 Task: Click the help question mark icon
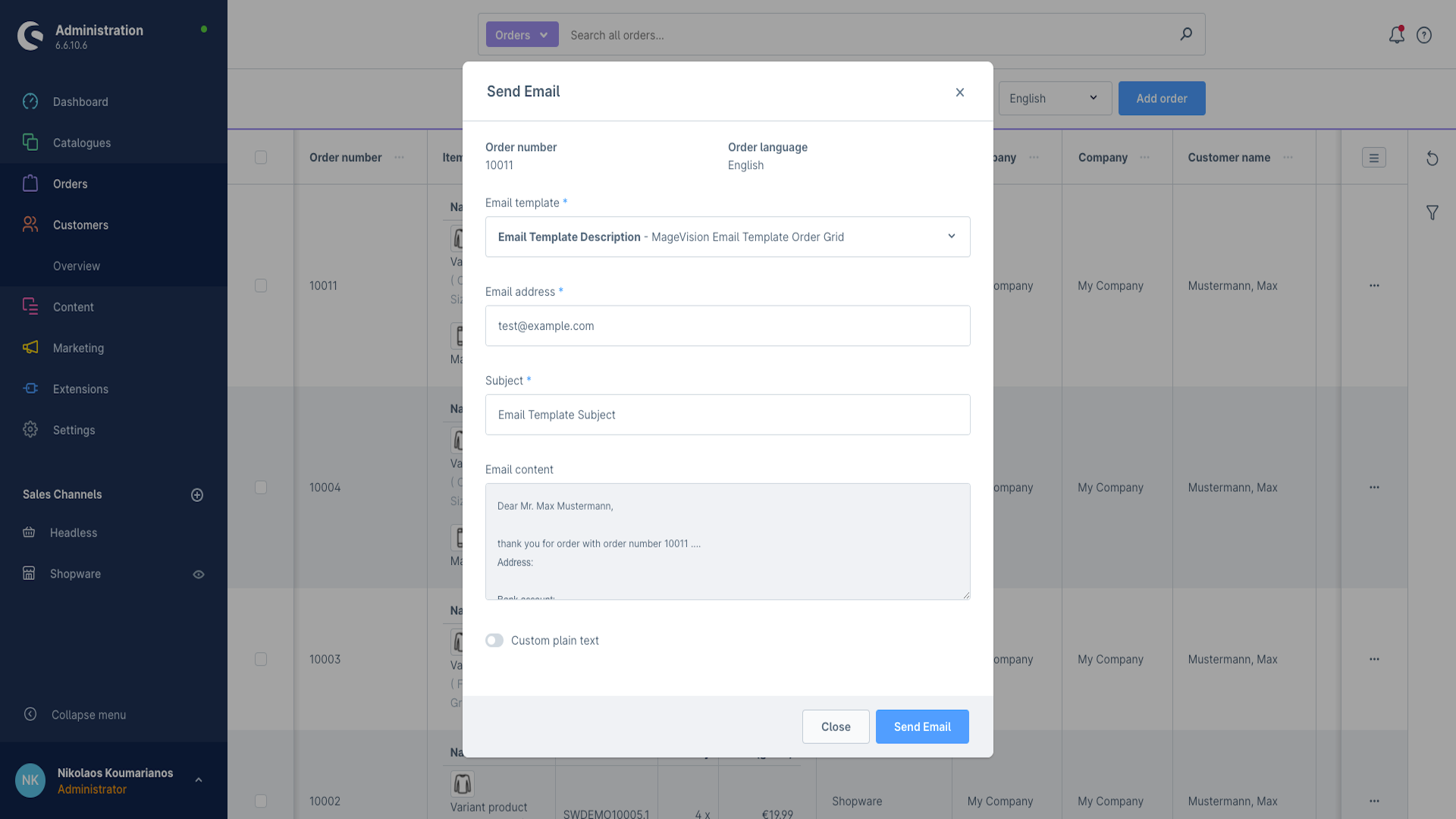pos(1424,35)
